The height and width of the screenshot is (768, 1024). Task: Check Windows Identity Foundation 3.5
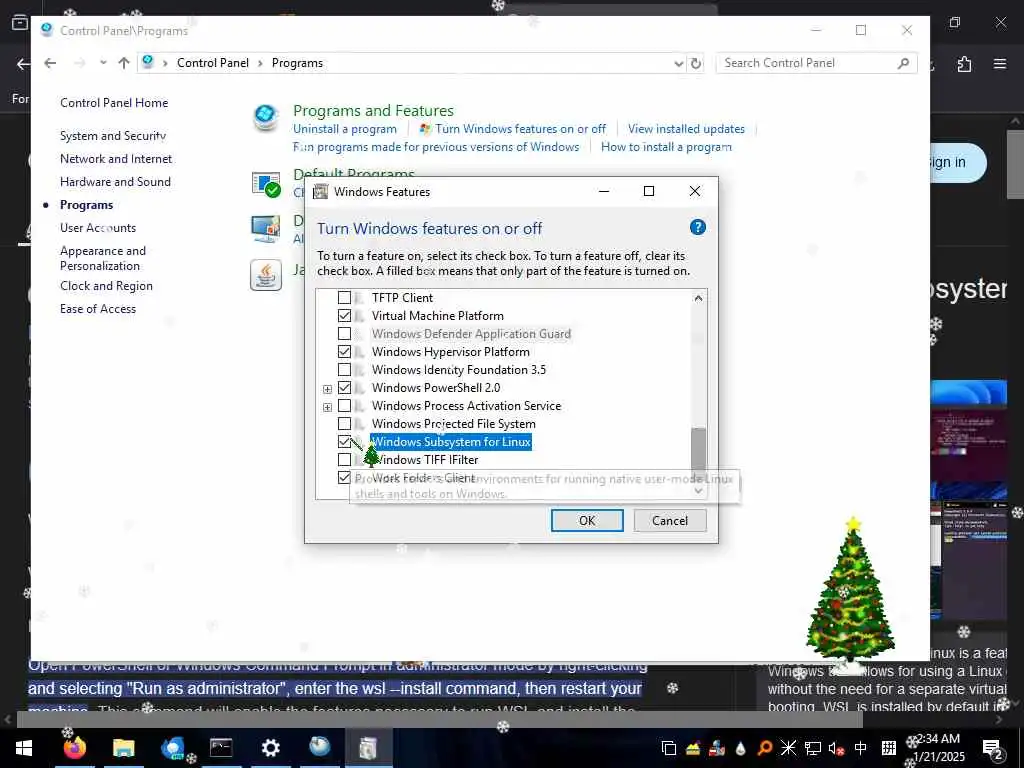tap(344, 370)
